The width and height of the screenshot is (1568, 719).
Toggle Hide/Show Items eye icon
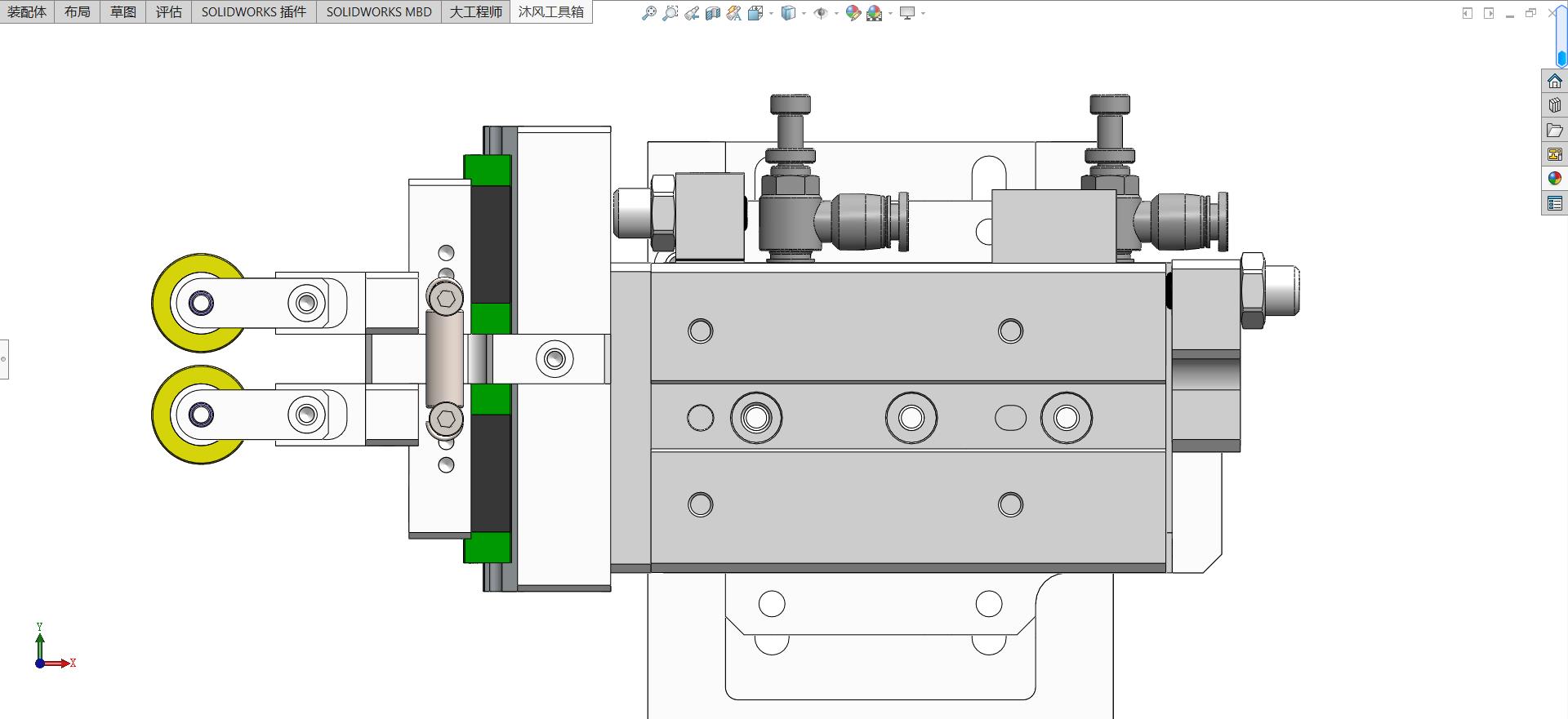tap(821, 13)
